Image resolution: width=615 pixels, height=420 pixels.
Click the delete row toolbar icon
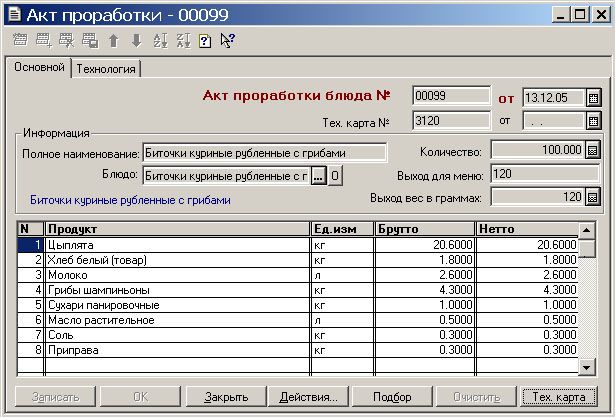tap(67, 40)
